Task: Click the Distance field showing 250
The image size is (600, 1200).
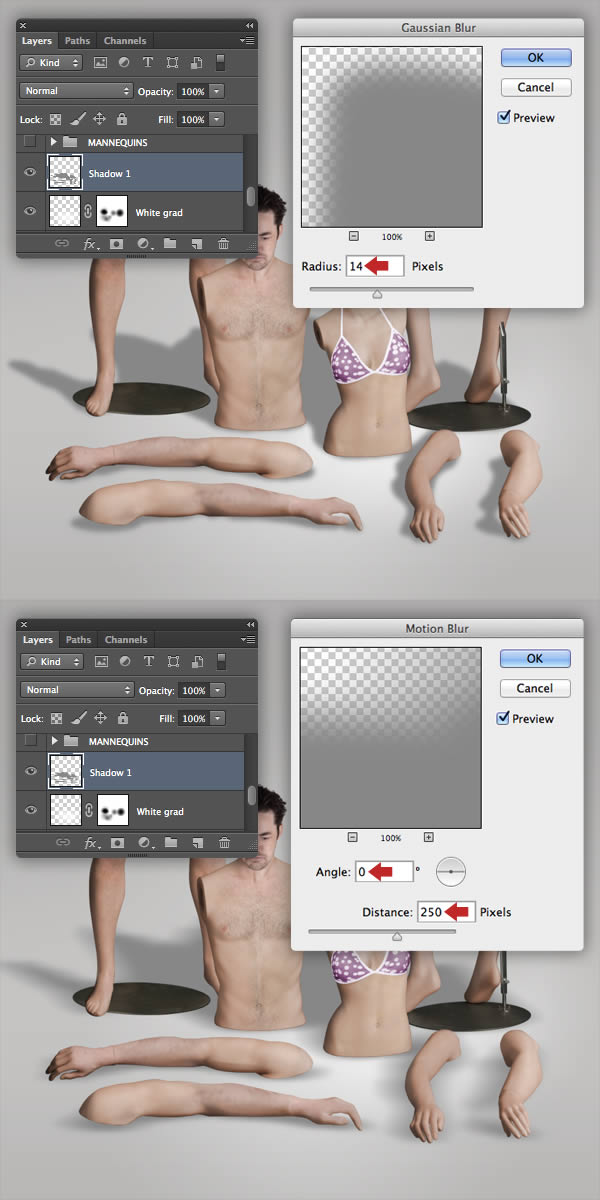Action: [446, 912]
